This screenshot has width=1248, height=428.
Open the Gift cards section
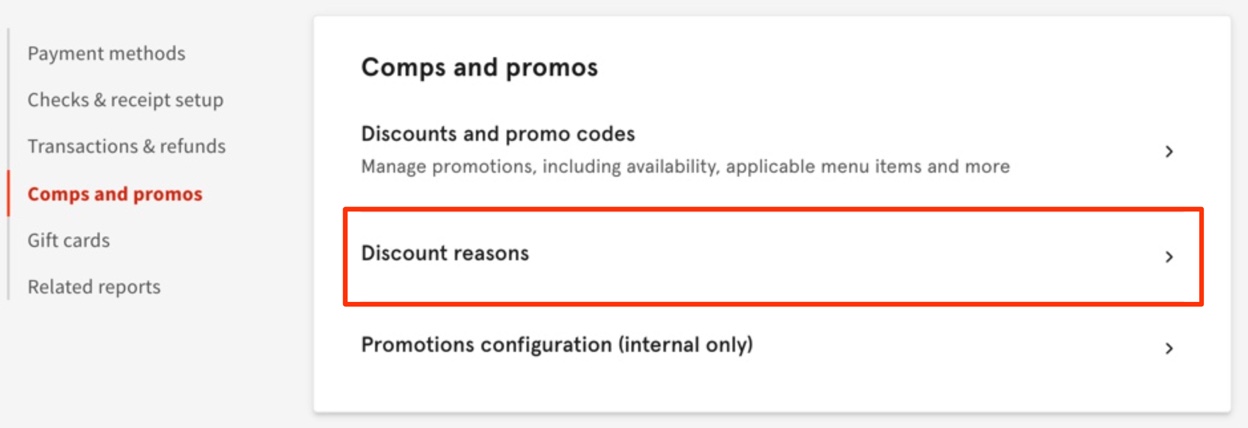pyautogui.click(x=68, y=240)
